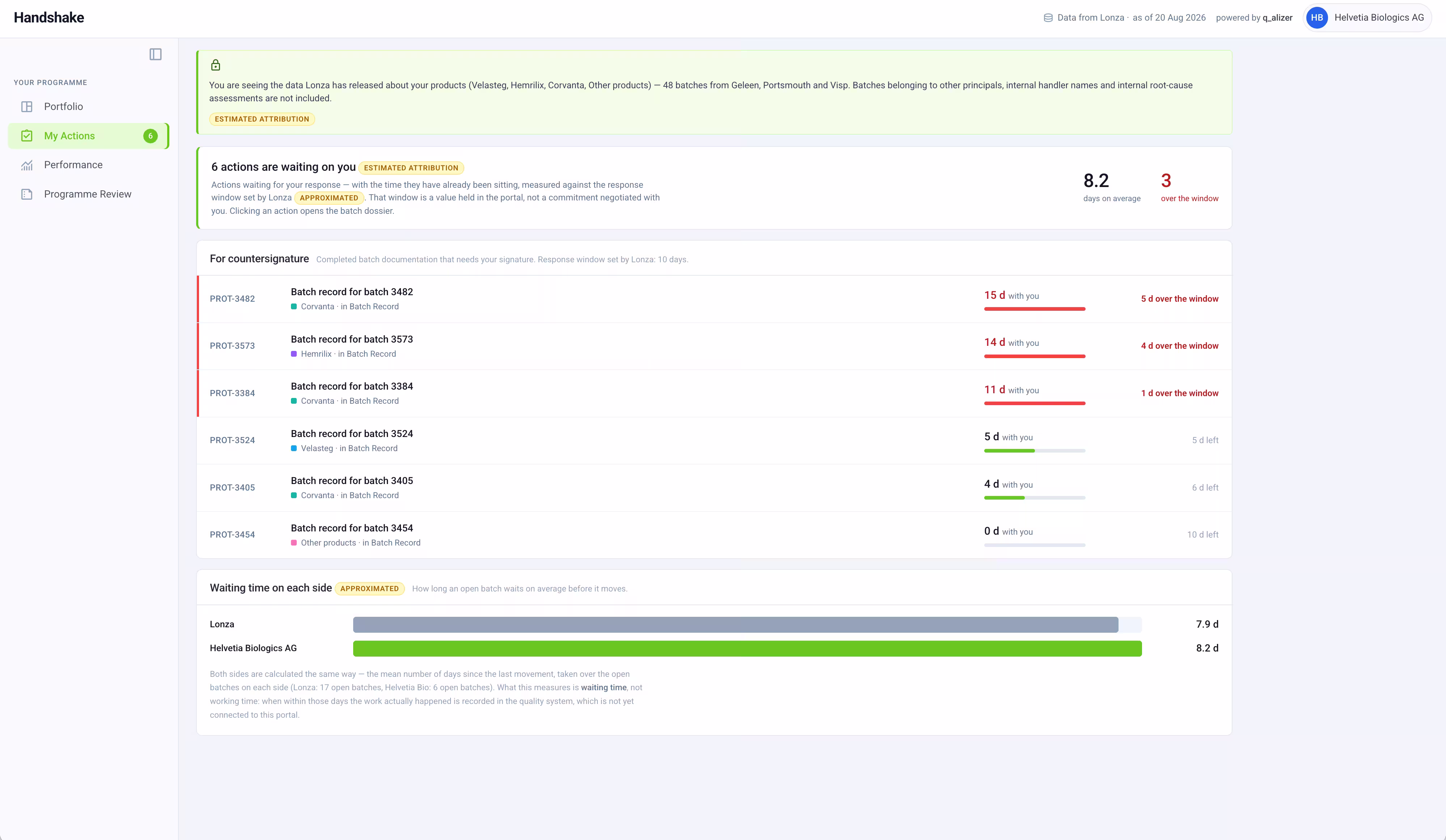Viewport: 1446px width, 840px height.
Task: Click the Approximated badge beside Waiting time heading
Action: [369, 589]
